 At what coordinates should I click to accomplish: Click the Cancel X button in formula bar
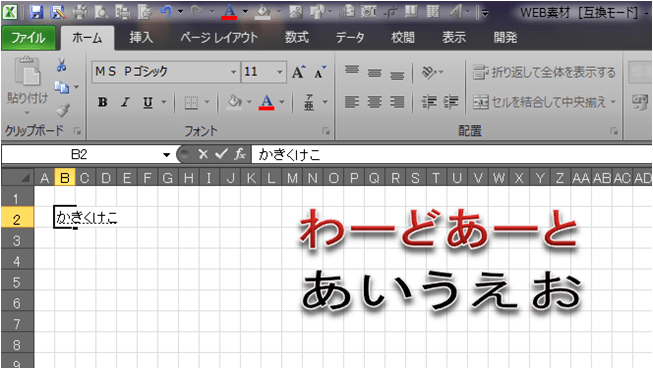(203, 155)
